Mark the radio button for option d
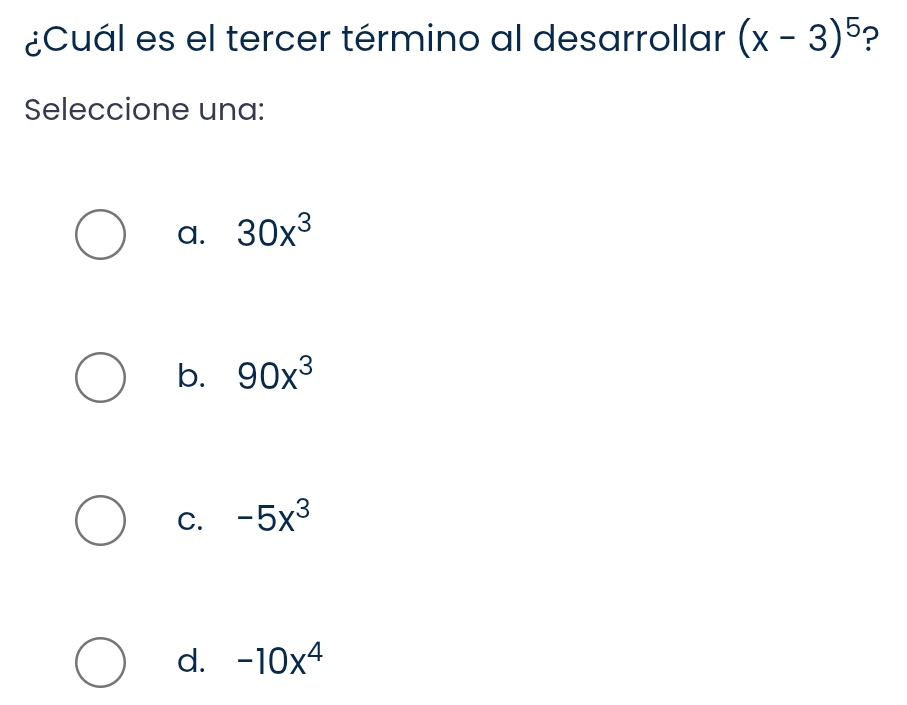Screen dimensions: 907x705 (x=101, y=662)
